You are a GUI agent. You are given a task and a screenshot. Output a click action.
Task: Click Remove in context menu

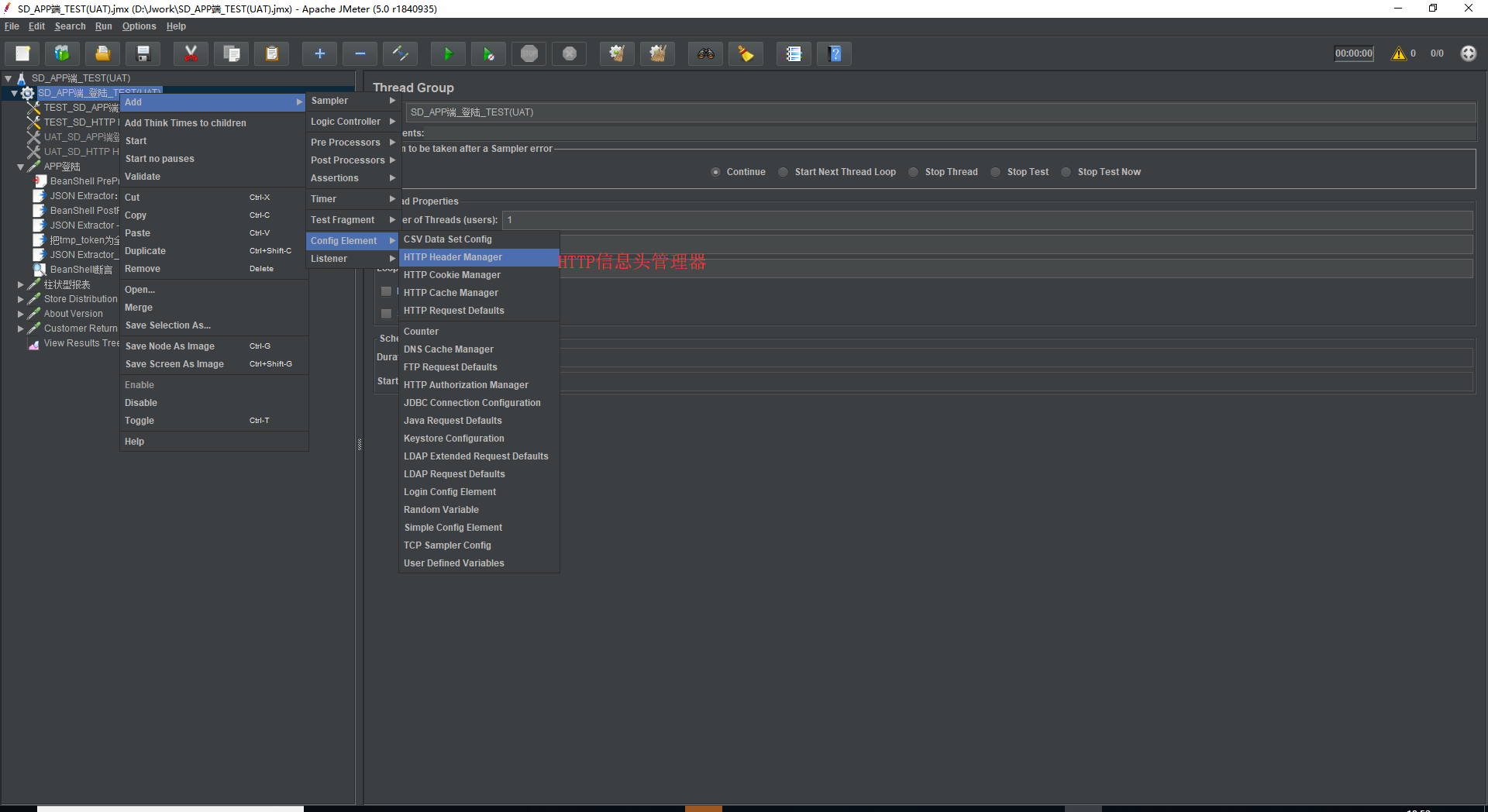214,269
